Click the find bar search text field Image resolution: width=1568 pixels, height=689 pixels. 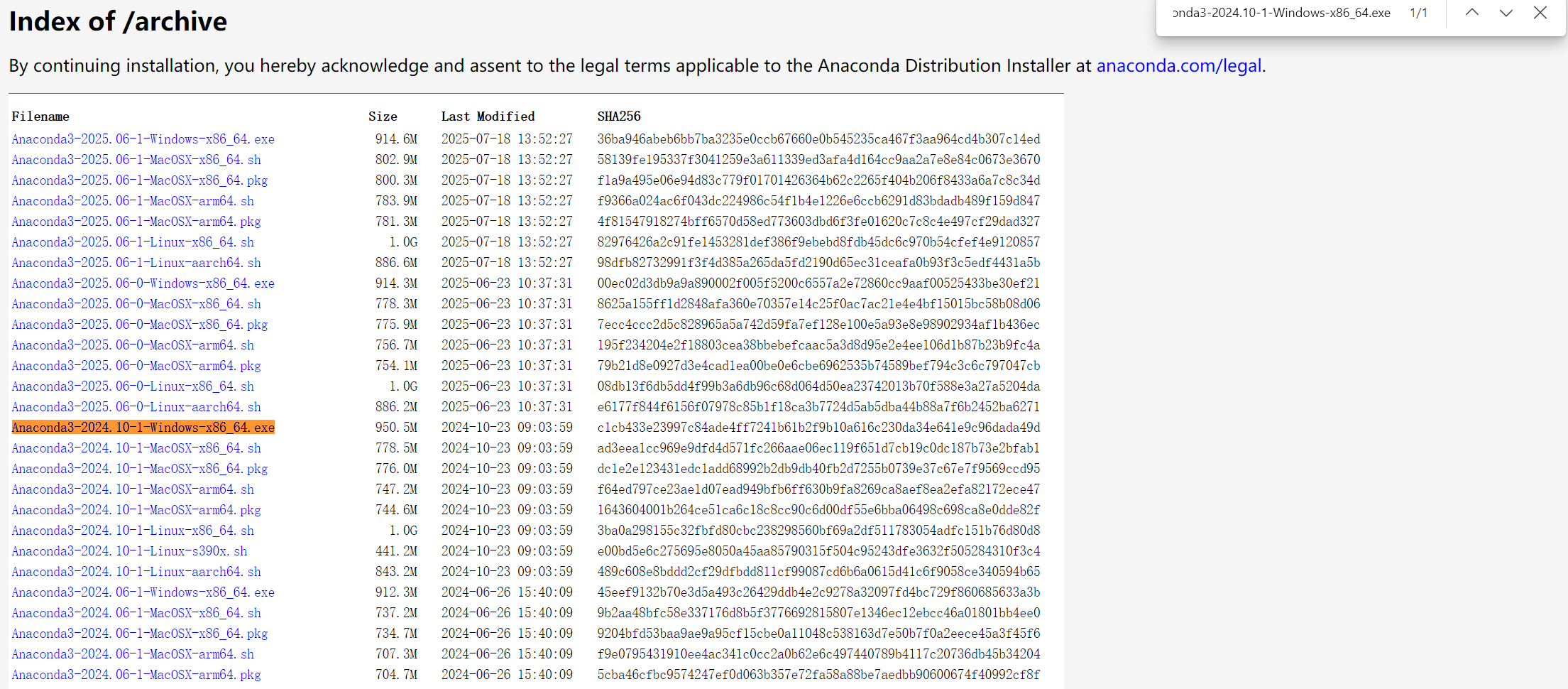coord(1281,13)
